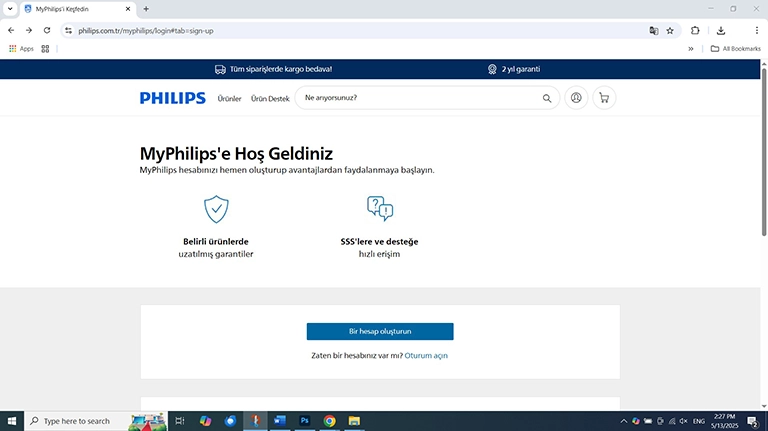
Task: Click the Philips logo
Action: [173, 98]
